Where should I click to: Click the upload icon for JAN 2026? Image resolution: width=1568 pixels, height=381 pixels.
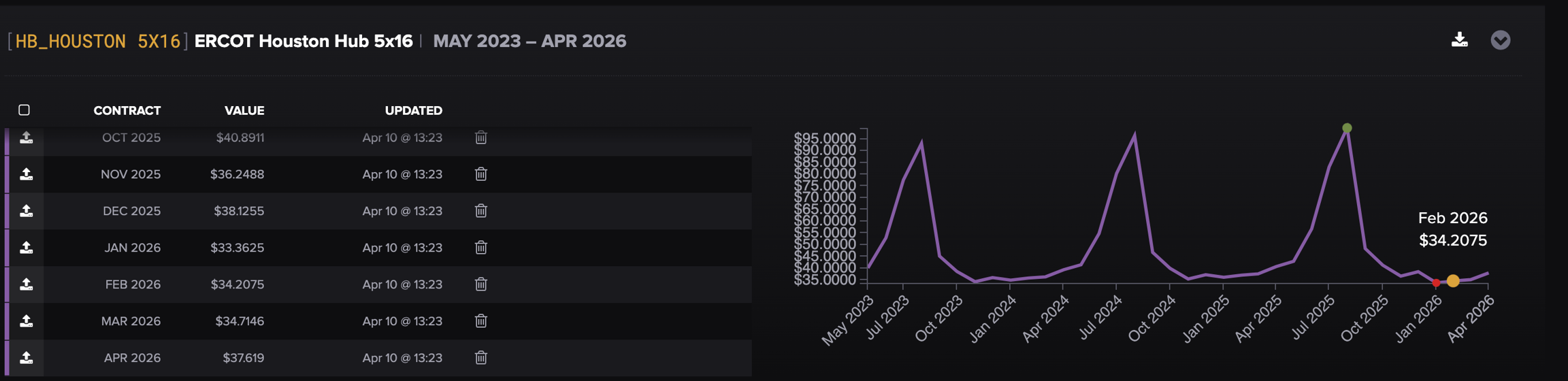pyautogui.click(x=27, y=248)
